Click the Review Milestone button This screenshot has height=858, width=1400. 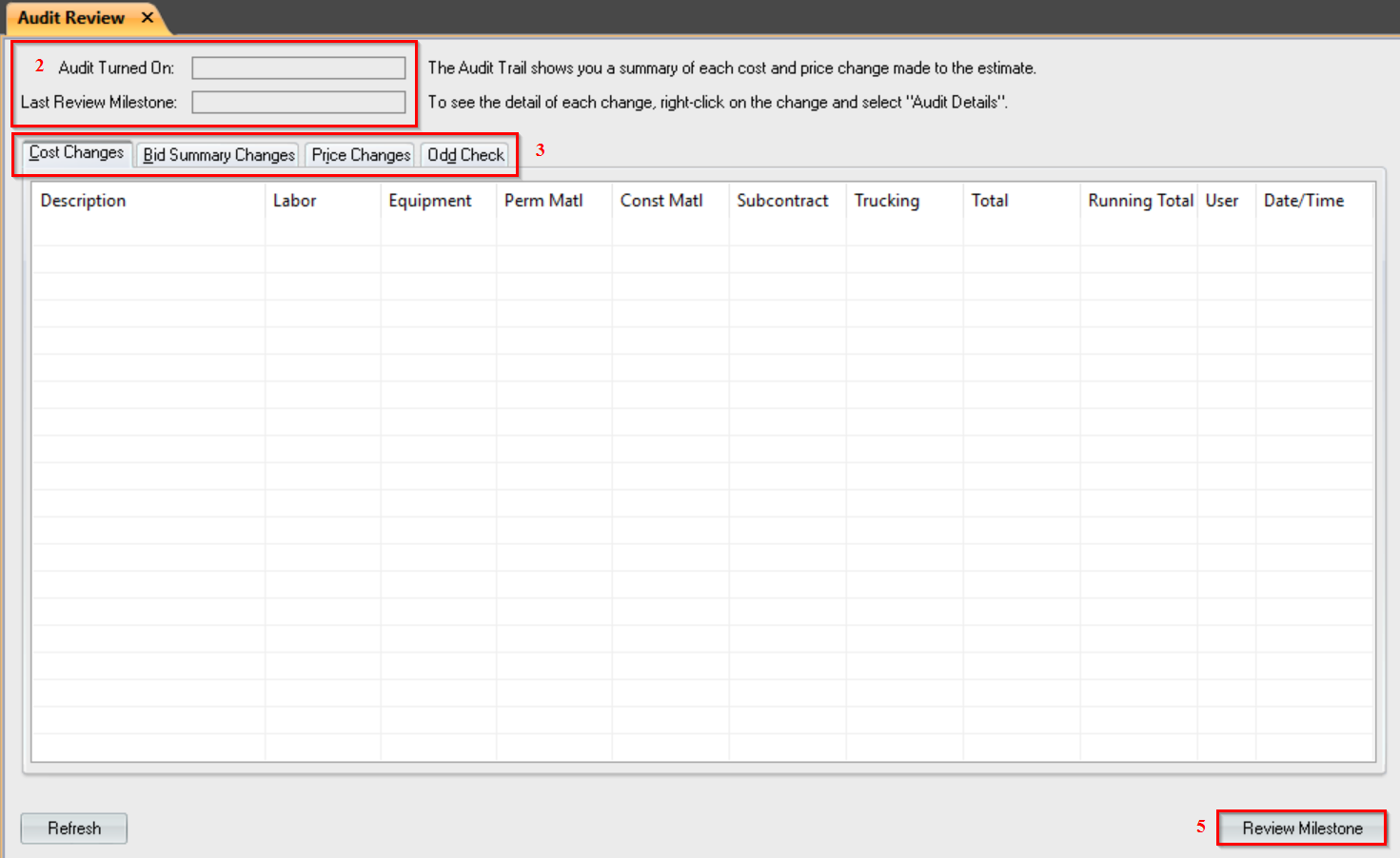[x=1302, y=829]
